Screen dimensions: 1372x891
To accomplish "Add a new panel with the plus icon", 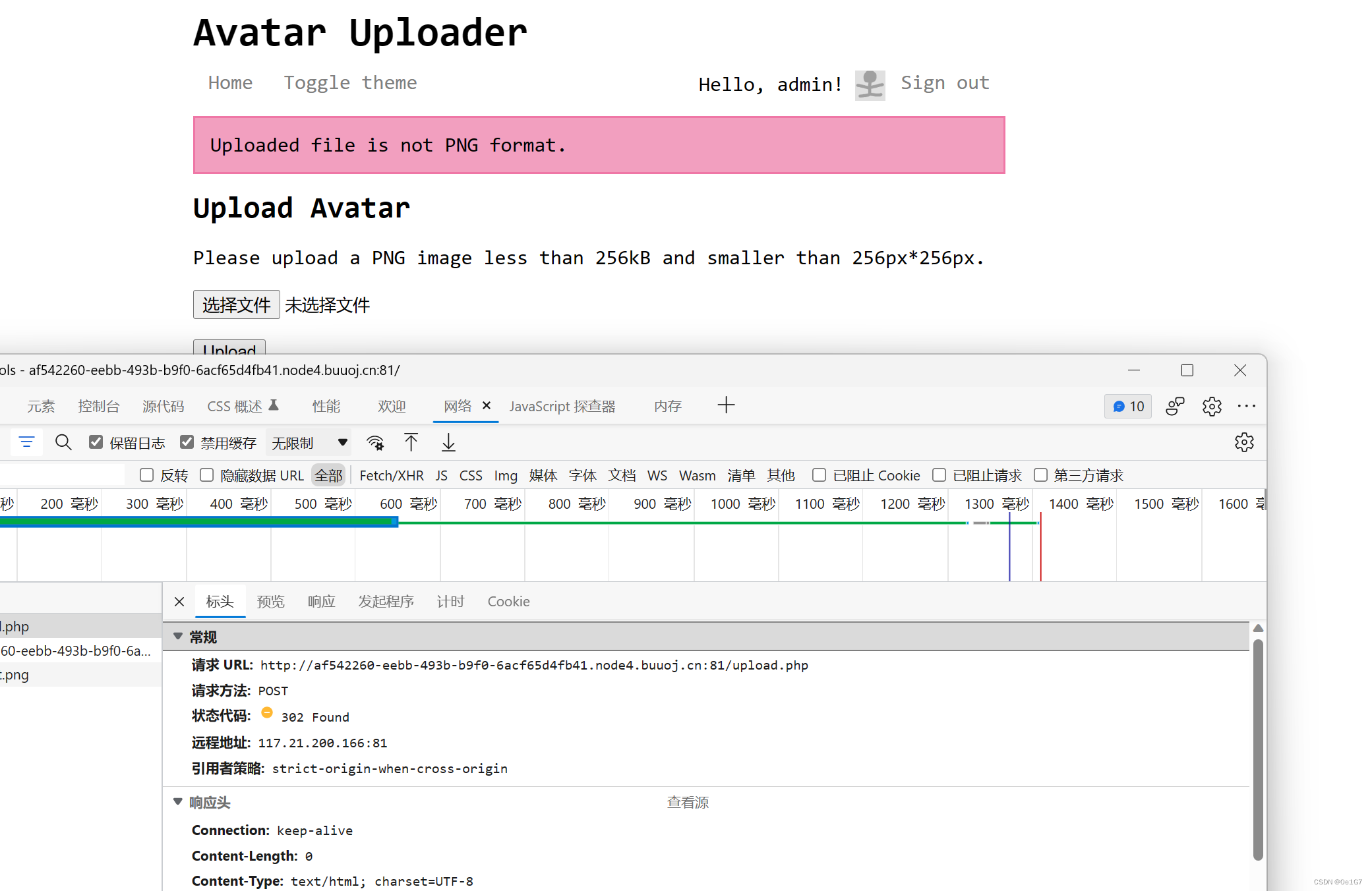I will (726, 405).
